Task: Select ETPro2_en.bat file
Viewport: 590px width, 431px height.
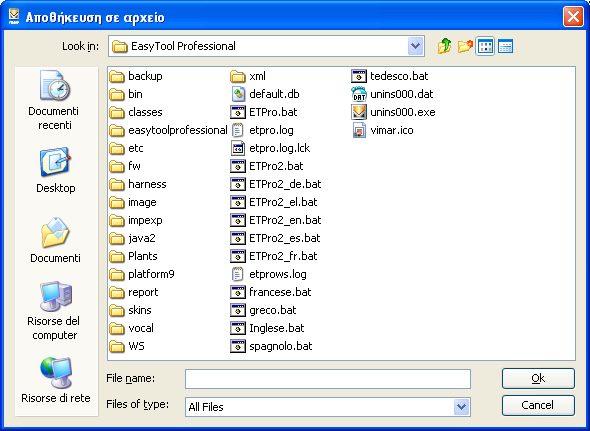Action: 276,220
